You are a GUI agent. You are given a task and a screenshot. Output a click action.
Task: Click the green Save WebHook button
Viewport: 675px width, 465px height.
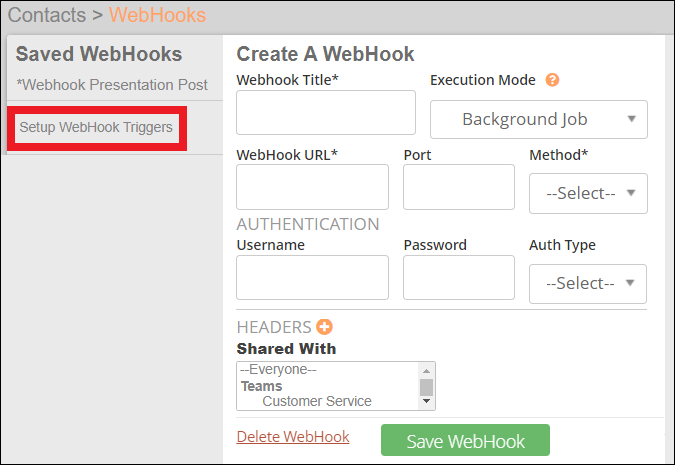pyautogui.click(x=465, y=440)
